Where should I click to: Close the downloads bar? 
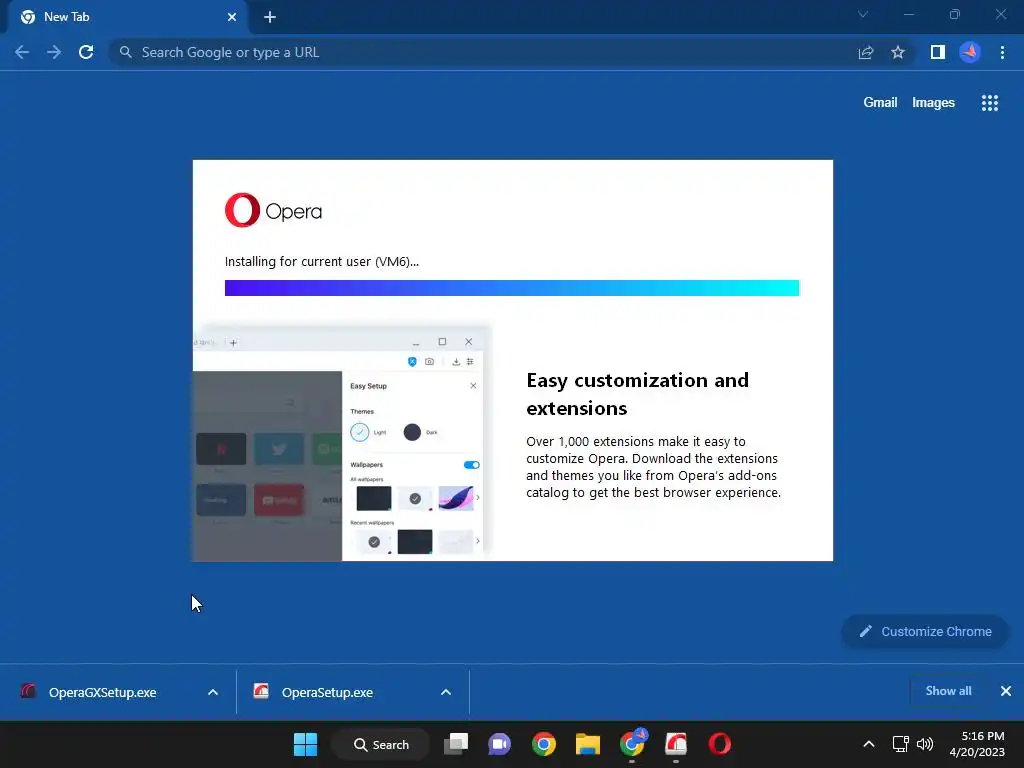(1006, 691)
